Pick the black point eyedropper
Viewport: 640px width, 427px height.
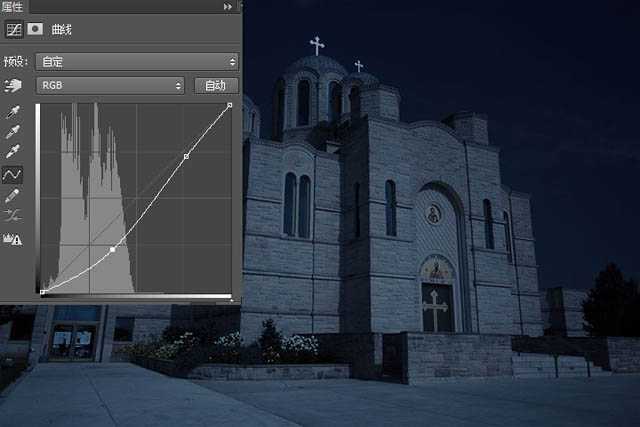click(14, 111)
